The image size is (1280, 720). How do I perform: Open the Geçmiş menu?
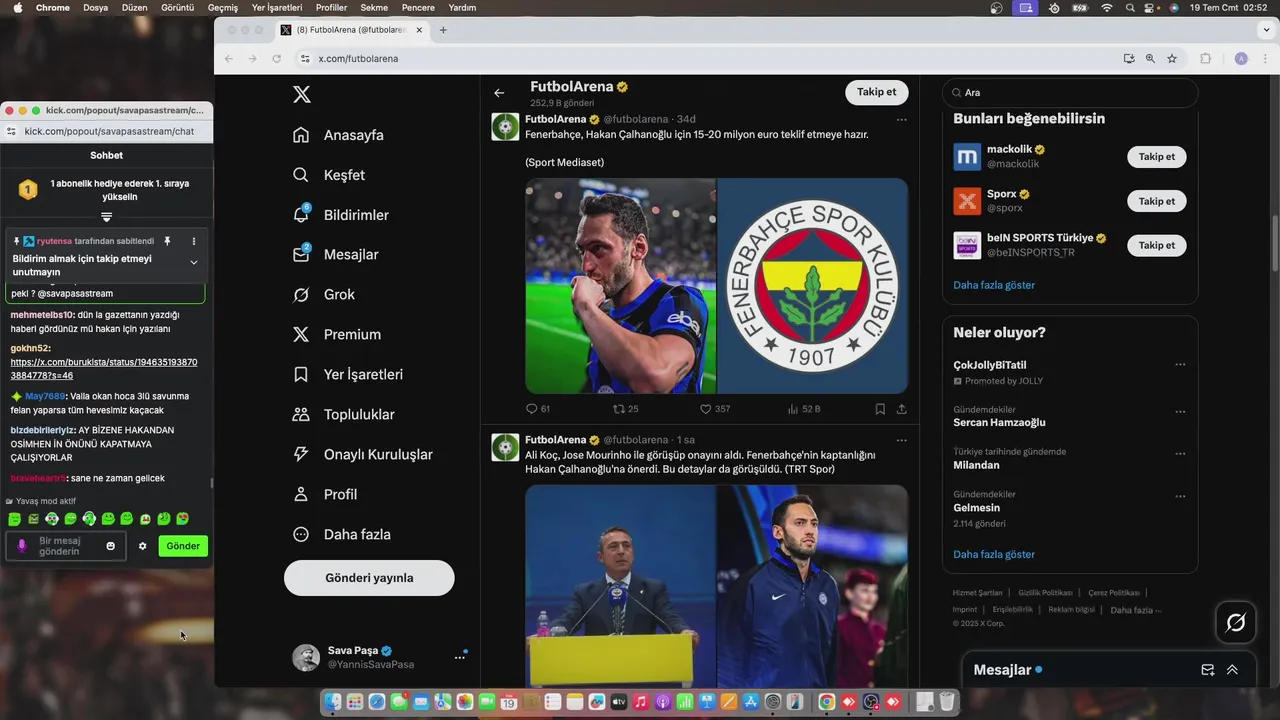click(x=223, y=7)
